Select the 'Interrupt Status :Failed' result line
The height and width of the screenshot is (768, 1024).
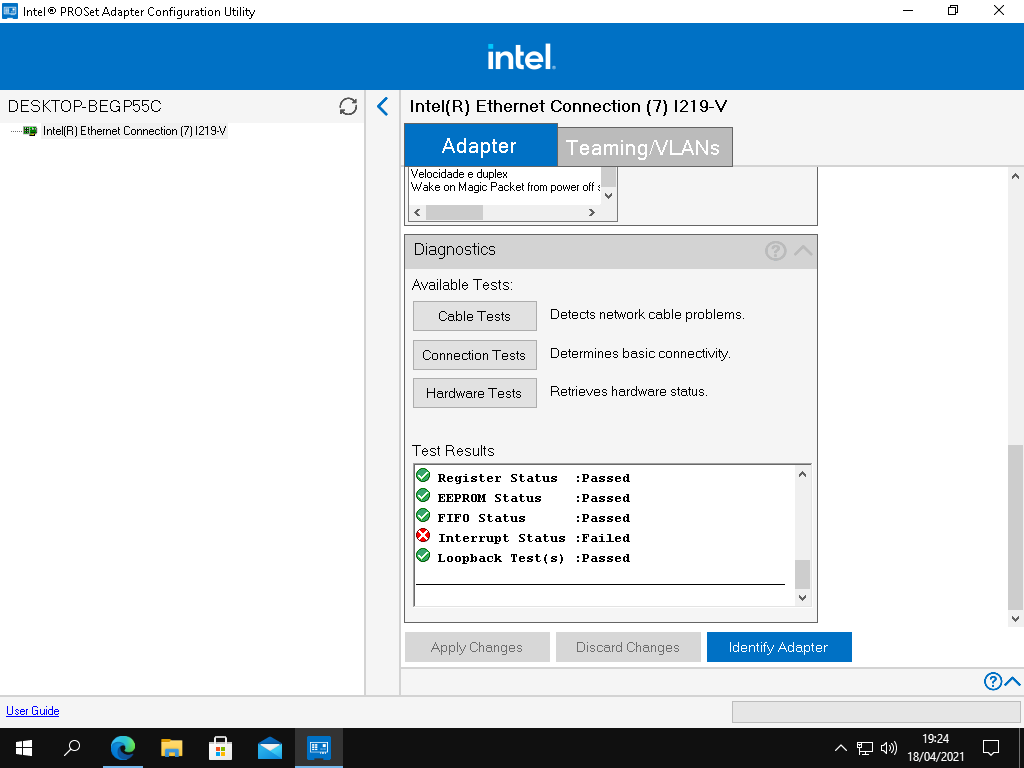point(534,538)
